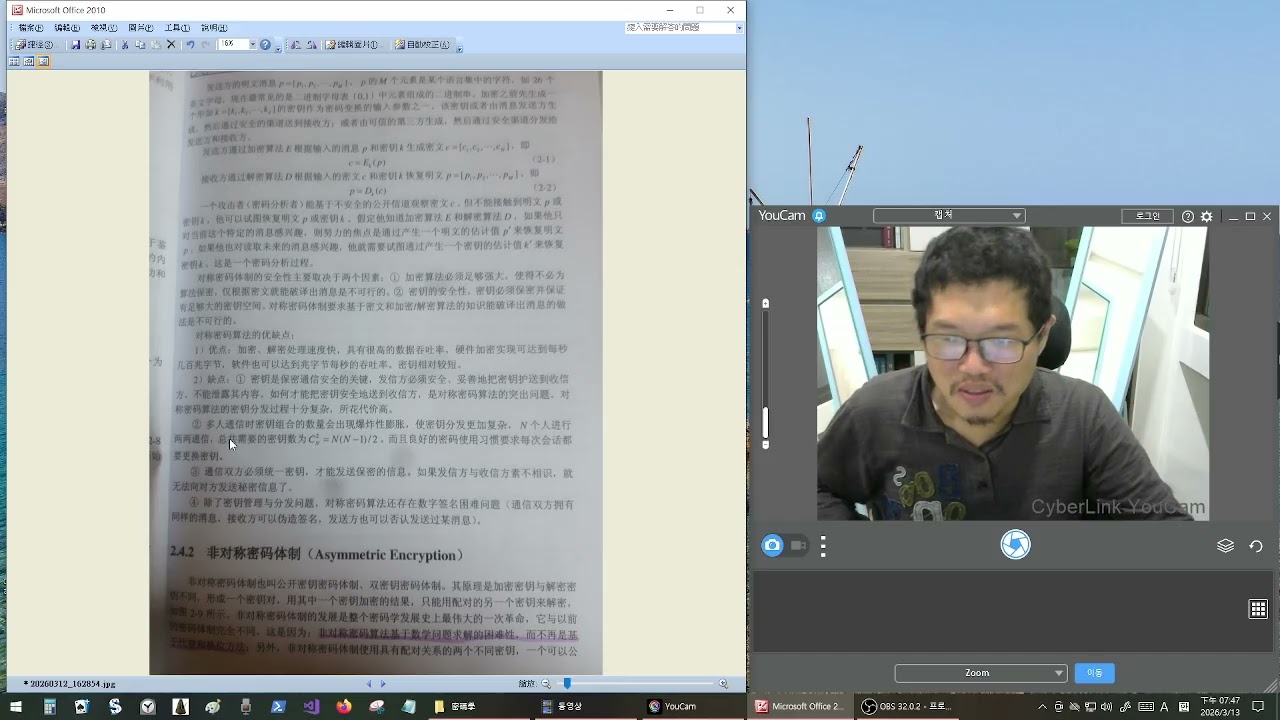Click the YouCam shutter capture button
The image size is (1280, 720).
pyautogui.click(x=1015, y=545)
